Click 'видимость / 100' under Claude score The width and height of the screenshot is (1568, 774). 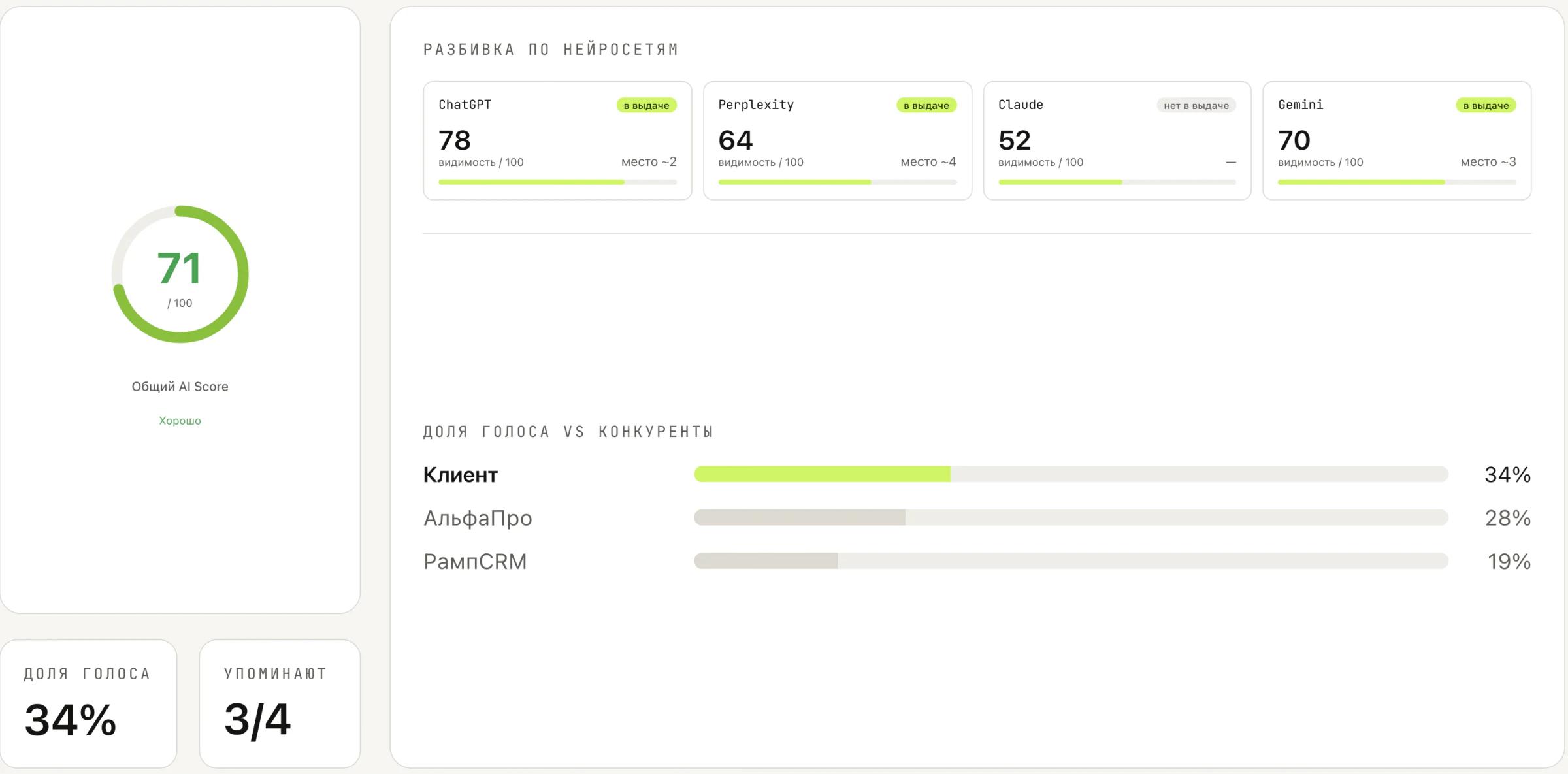[x=1041, y=162]
